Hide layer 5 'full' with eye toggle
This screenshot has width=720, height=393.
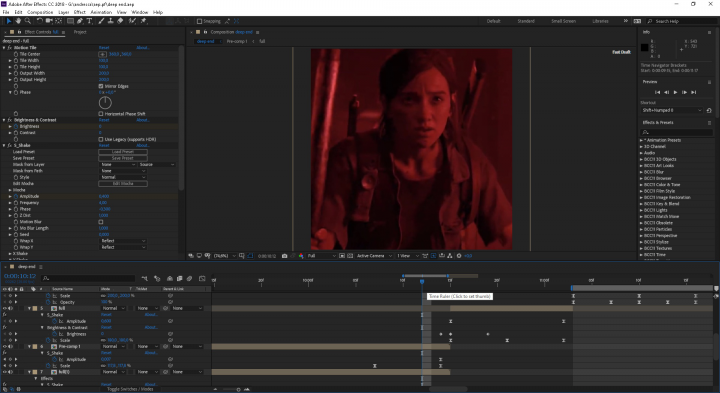pyautogui.click(x=5, y=309)
